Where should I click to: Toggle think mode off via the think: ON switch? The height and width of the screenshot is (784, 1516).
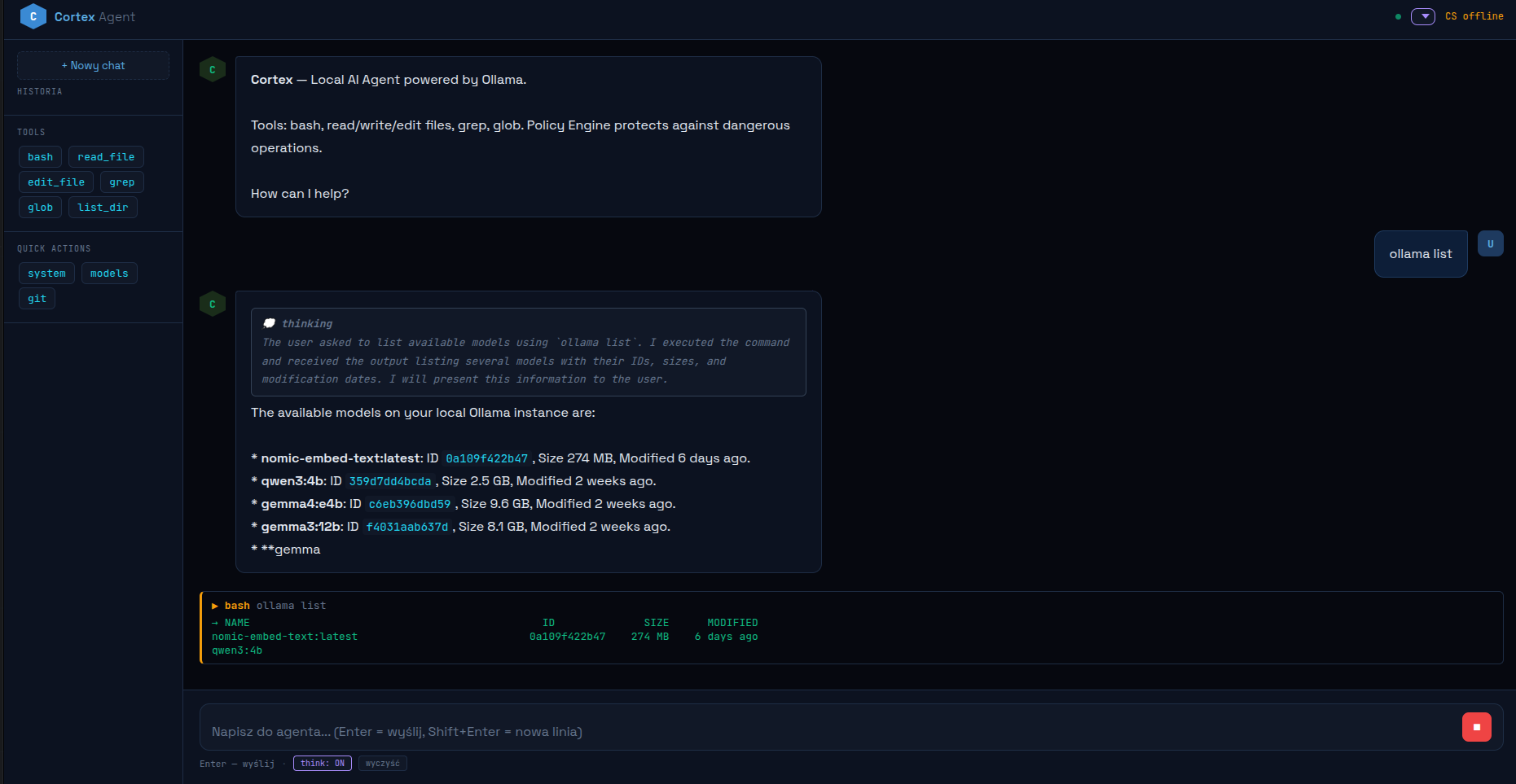[x=322, y=763]
